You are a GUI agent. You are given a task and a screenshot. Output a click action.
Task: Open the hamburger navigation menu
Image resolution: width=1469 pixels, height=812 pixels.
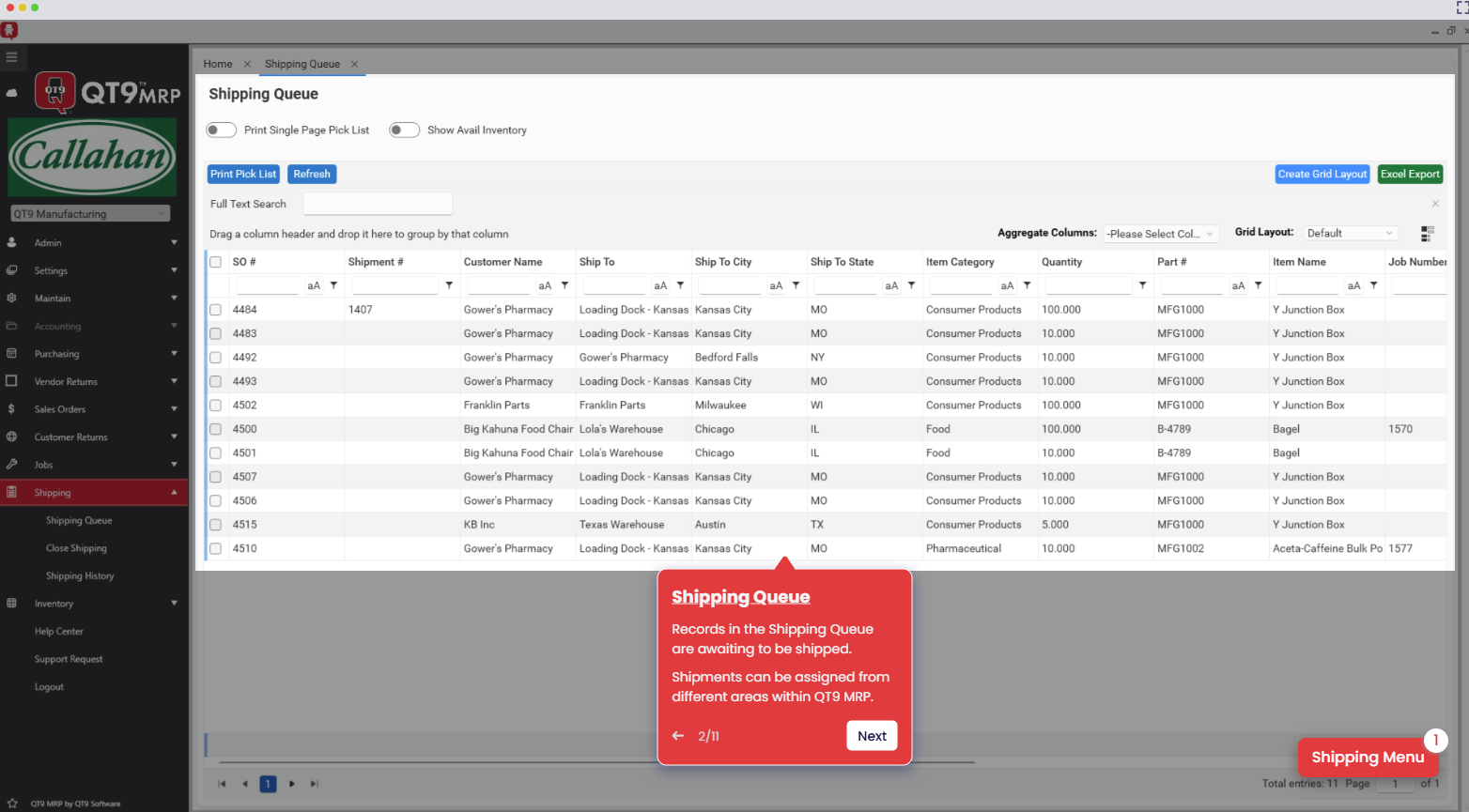pyautogui.click(x=13, y=57)
